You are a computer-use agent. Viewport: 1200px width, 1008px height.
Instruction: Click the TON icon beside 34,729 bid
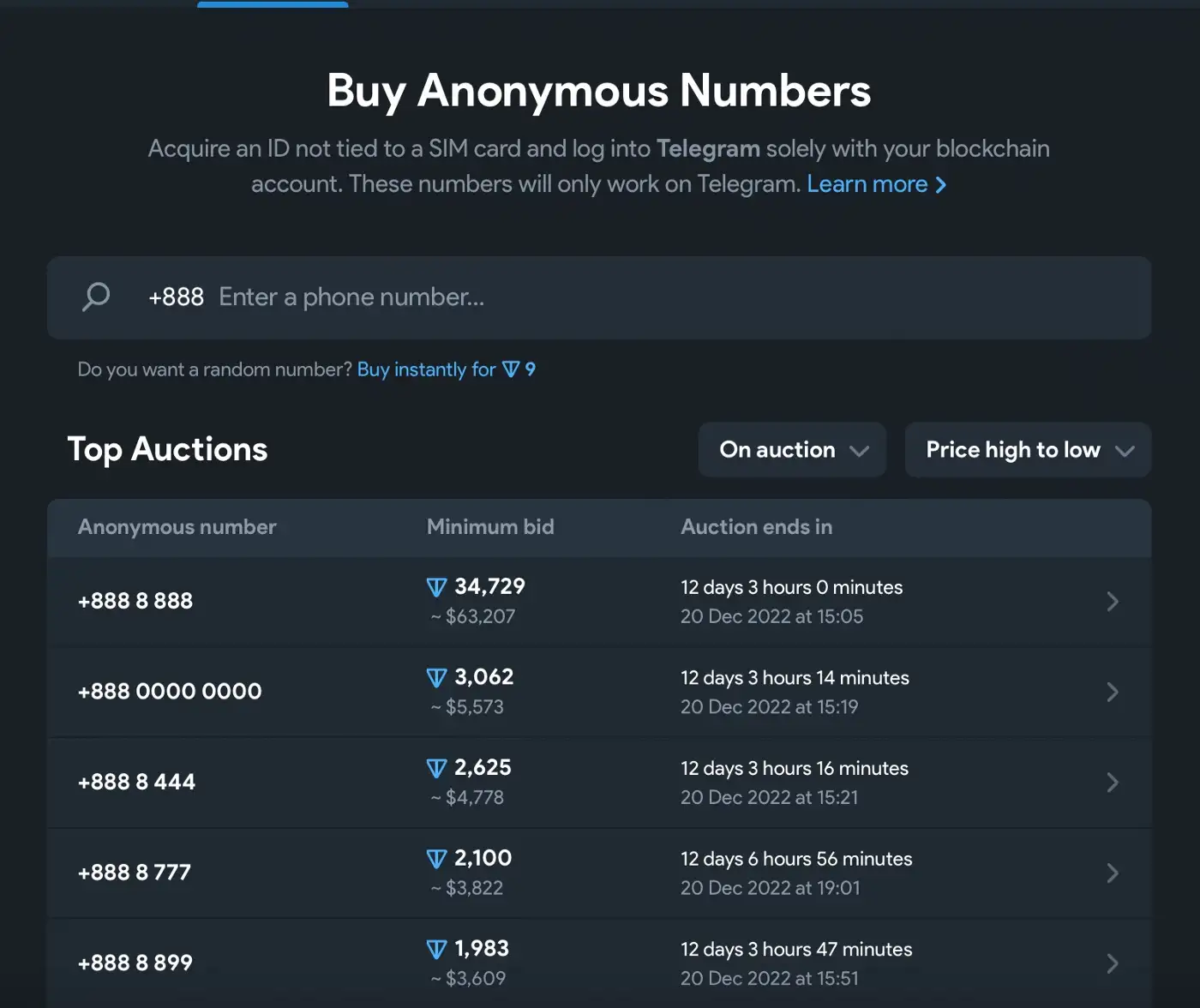point(436,587)
